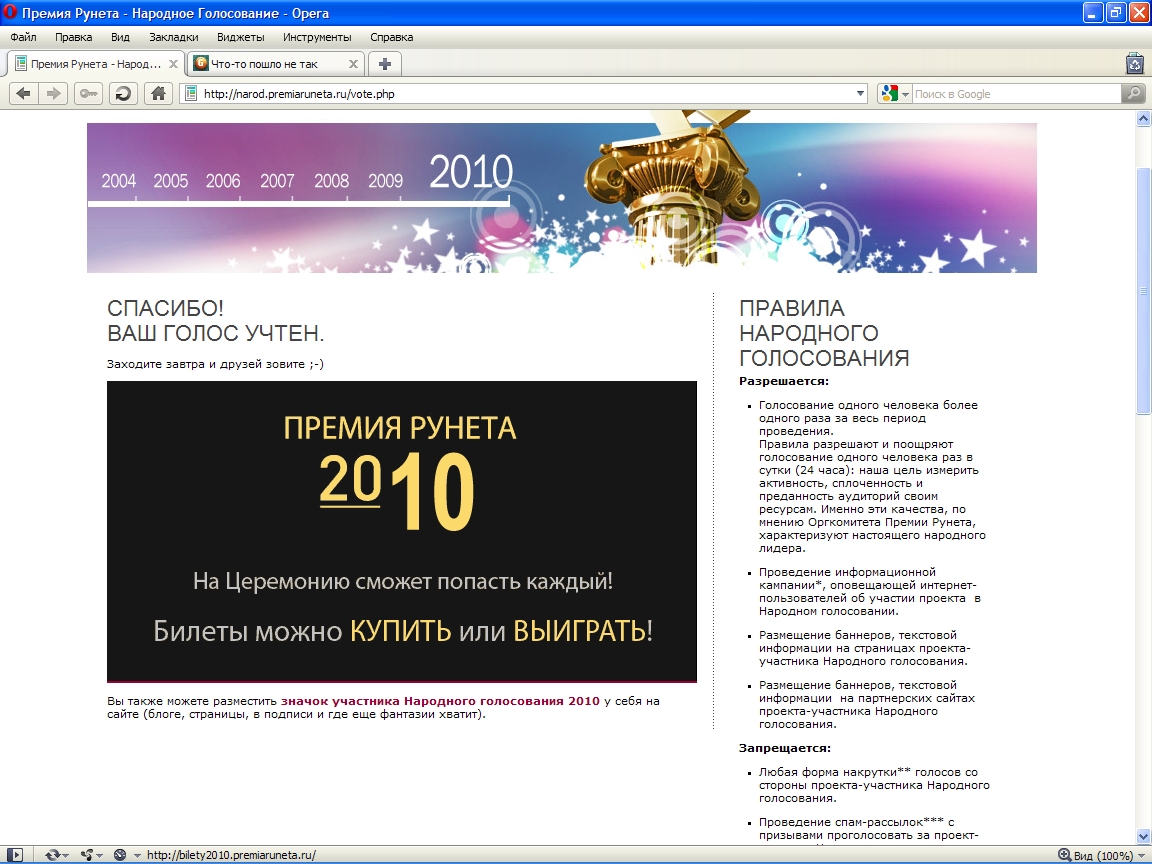Toggle the side panel in status bar
Viewport: 1152px width, 864px height.
pos(14,854)
